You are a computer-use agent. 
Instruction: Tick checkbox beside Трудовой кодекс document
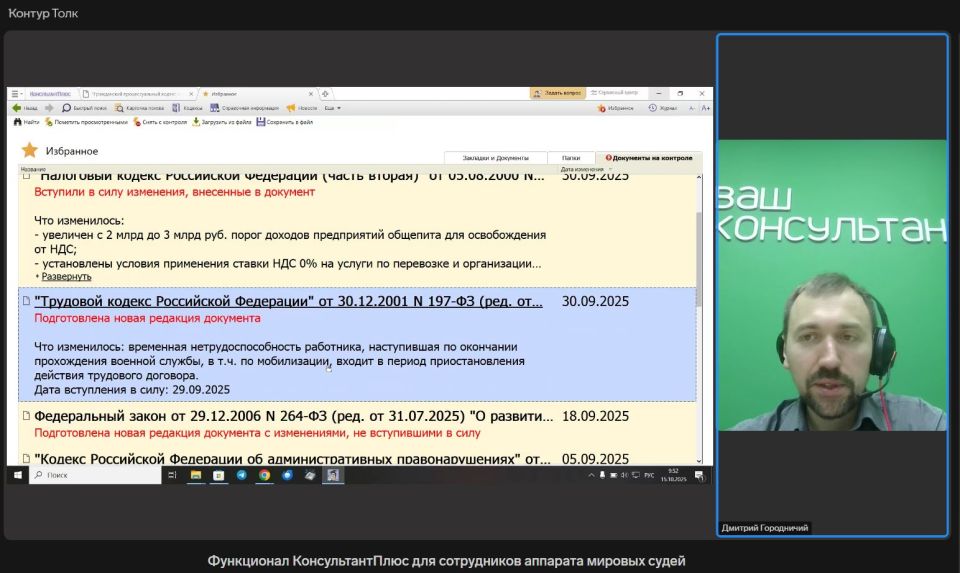tap(26, 300)
